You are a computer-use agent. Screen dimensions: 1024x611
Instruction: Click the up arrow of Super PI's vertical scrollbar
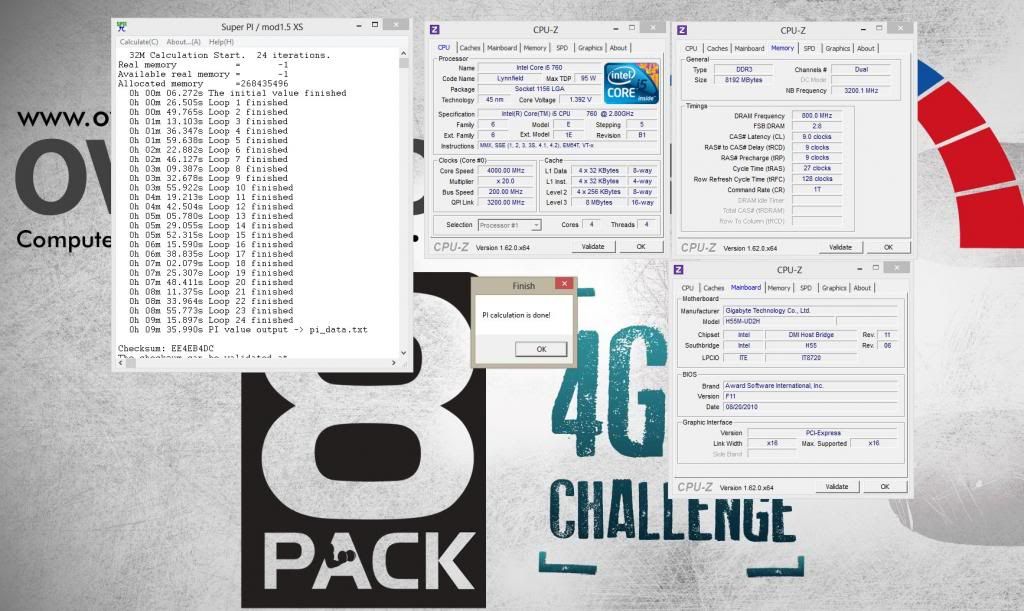(404, 54)
